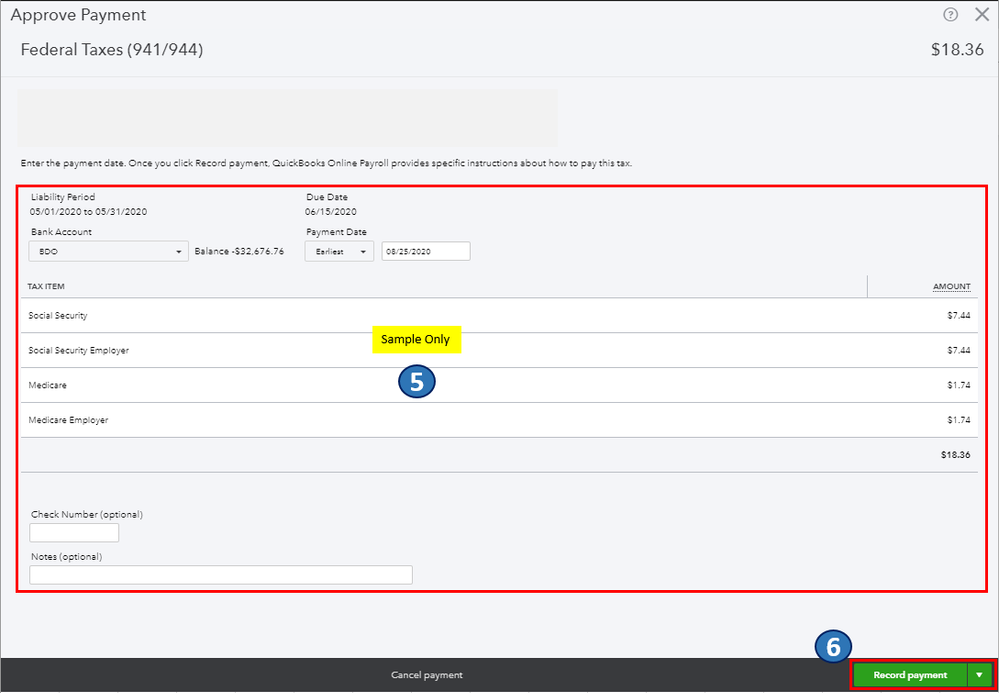Click the Check Number optional field

pyautogui.click(x=75, y=533)
